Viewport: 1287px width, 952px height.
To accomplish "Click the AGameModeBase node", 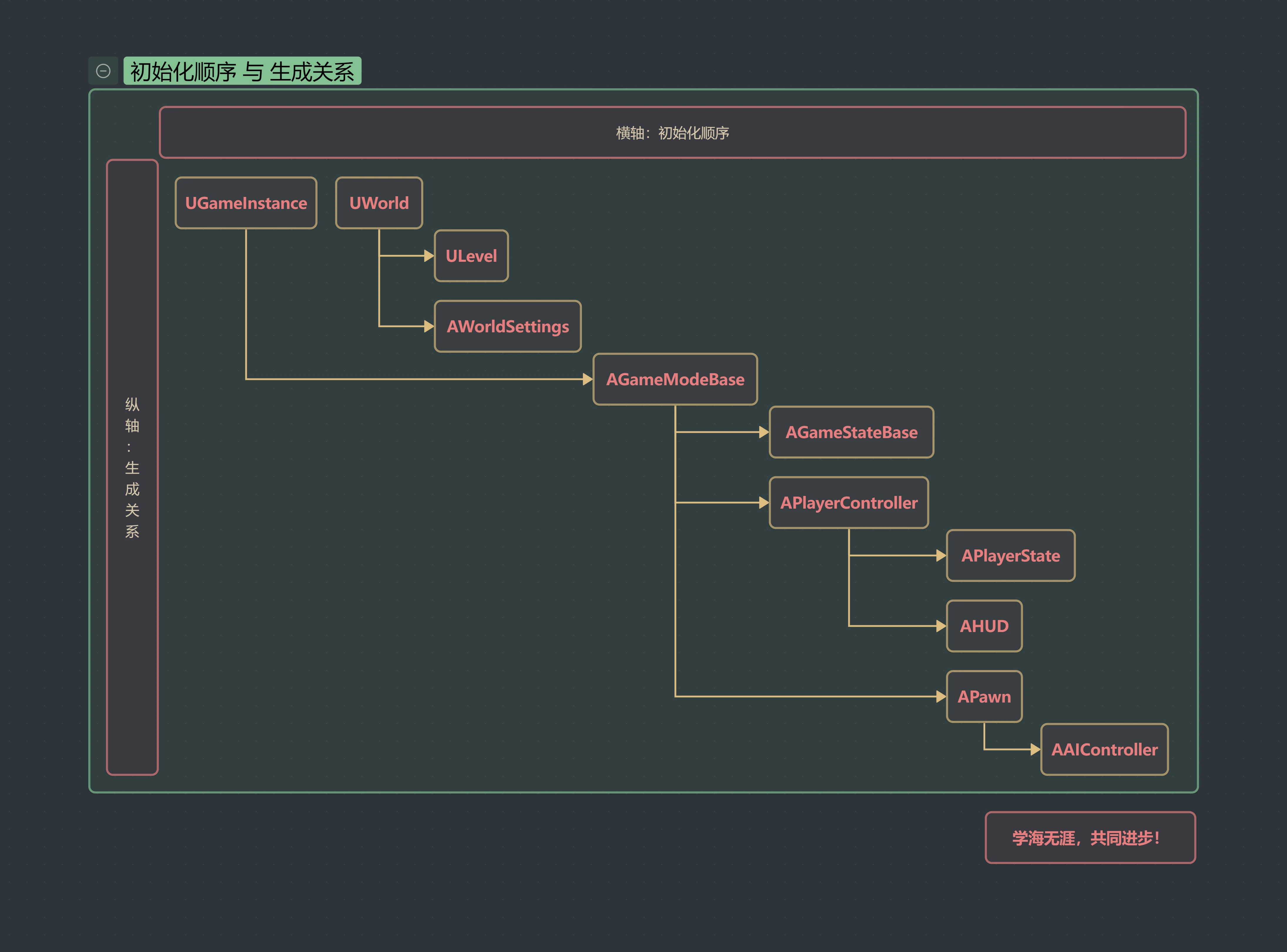I will click(x=675, y=379).
